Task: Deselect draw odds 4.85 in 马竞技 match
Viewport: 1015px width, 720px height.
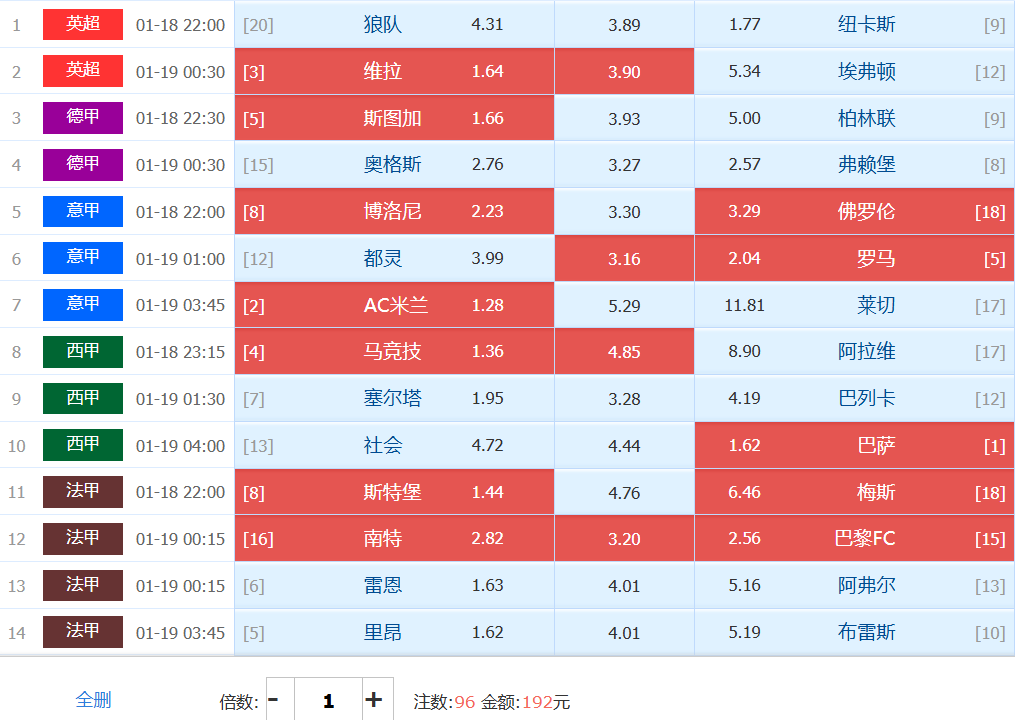Action: pyautogui.click(x=624, y=352)
